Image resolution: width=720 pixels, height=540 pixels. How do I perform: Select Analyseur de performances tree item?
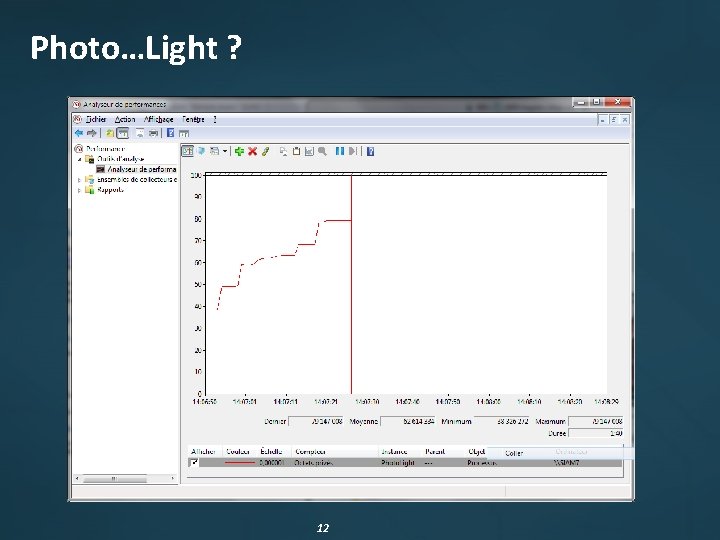point(141,169)
